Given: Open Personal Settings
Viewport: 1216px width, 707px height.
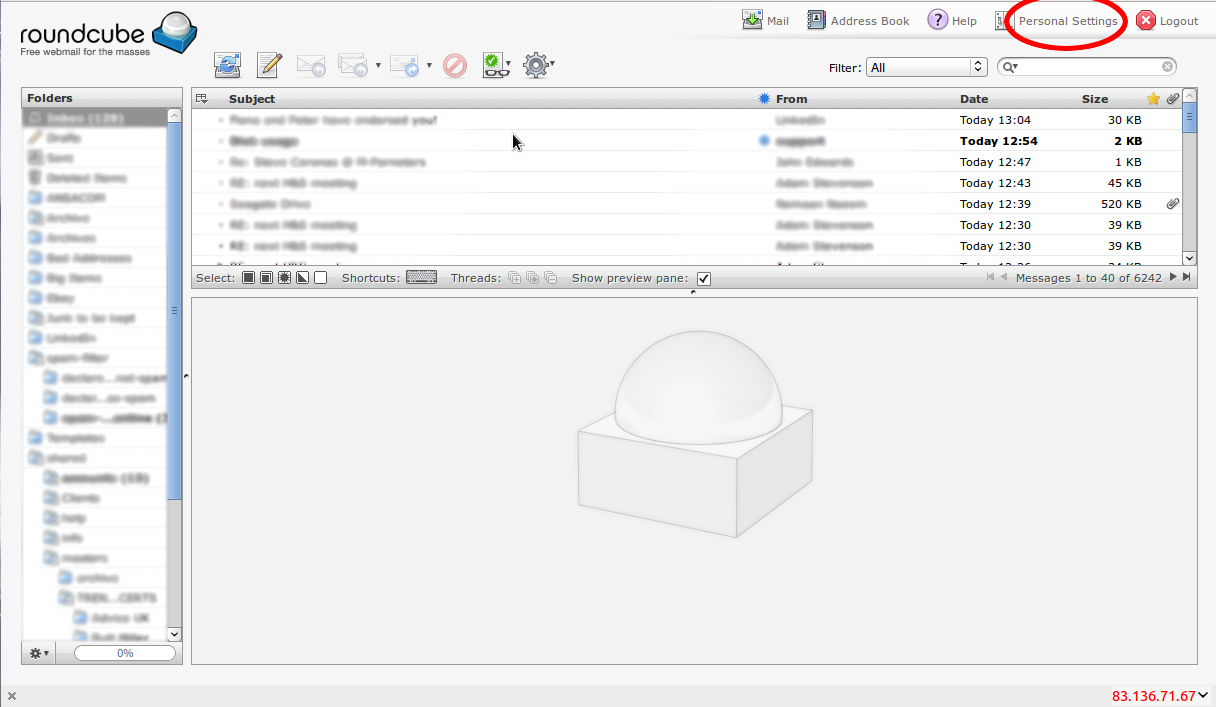Looking at the screenshot, I should click(1067, 21).
